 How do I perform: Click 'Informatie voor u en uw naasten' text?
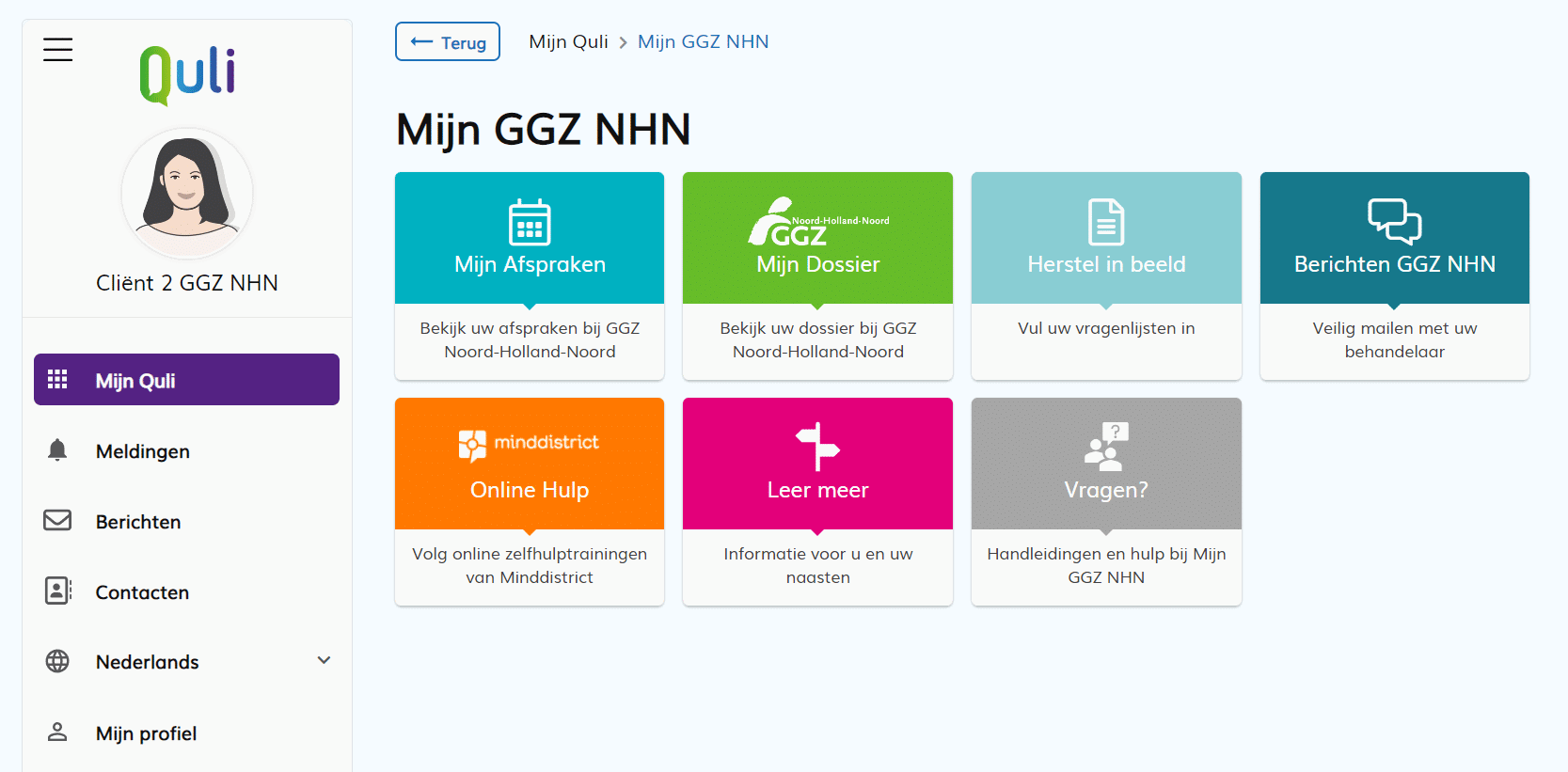click(818, 565)
